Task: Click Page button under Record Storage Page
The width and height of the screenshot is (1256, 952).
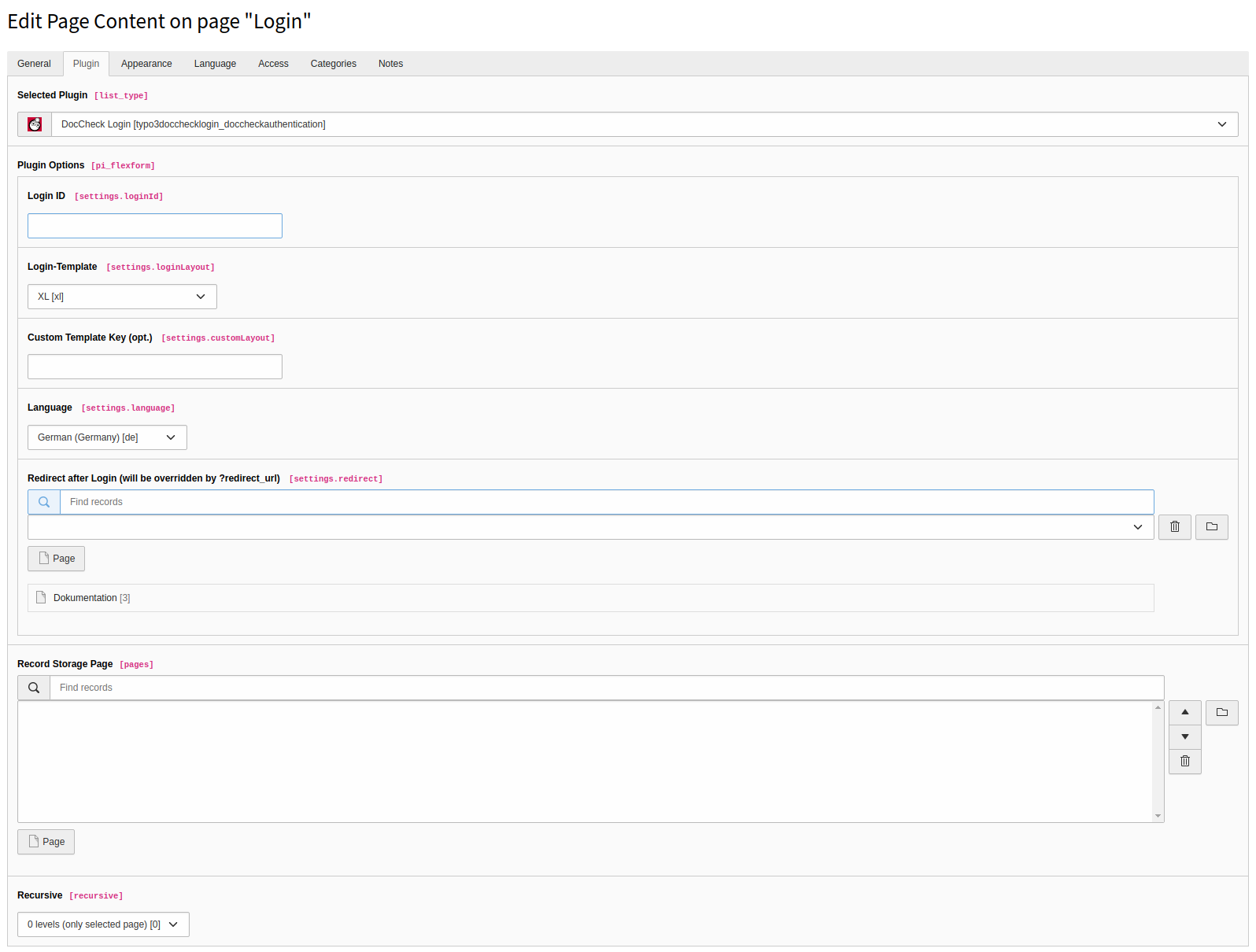Action: 46,842
